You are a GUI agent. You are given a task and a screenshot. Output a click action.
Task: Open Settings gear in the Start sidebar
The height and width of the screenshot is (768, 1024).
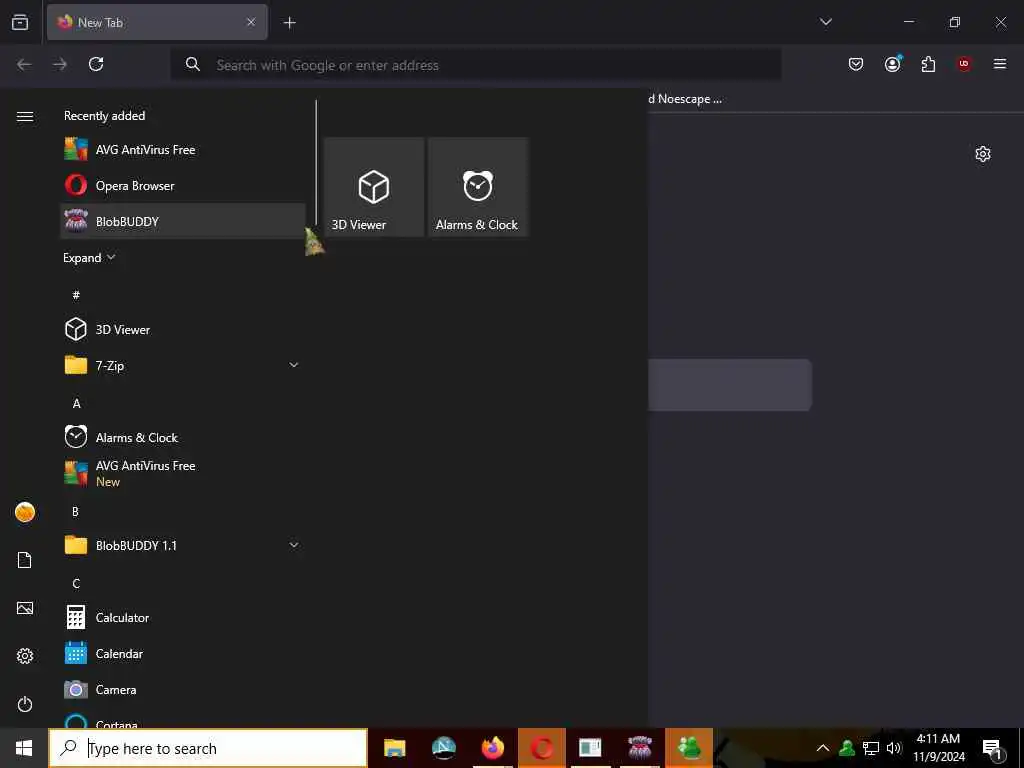pos(25,656)
